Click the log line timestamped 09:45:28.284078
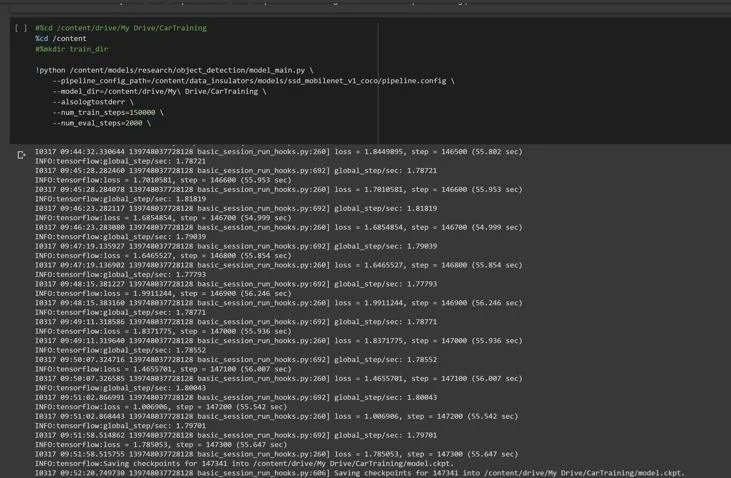Image resolution: width=731 pixels, height=478 pixels. pos(279,189)
